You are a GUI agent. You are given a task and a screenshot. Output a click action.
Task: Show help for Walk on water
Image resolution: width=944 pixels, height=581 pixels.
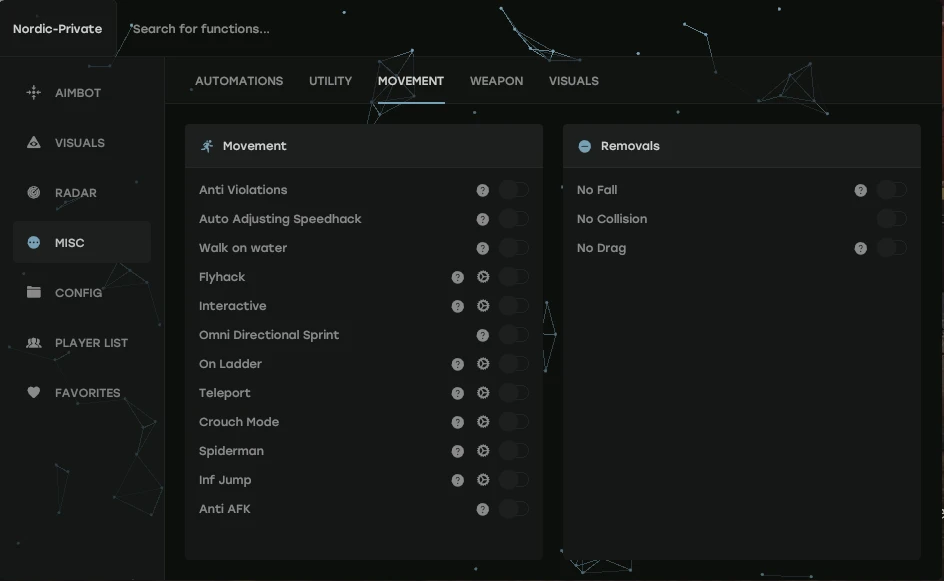coord(483,248)
